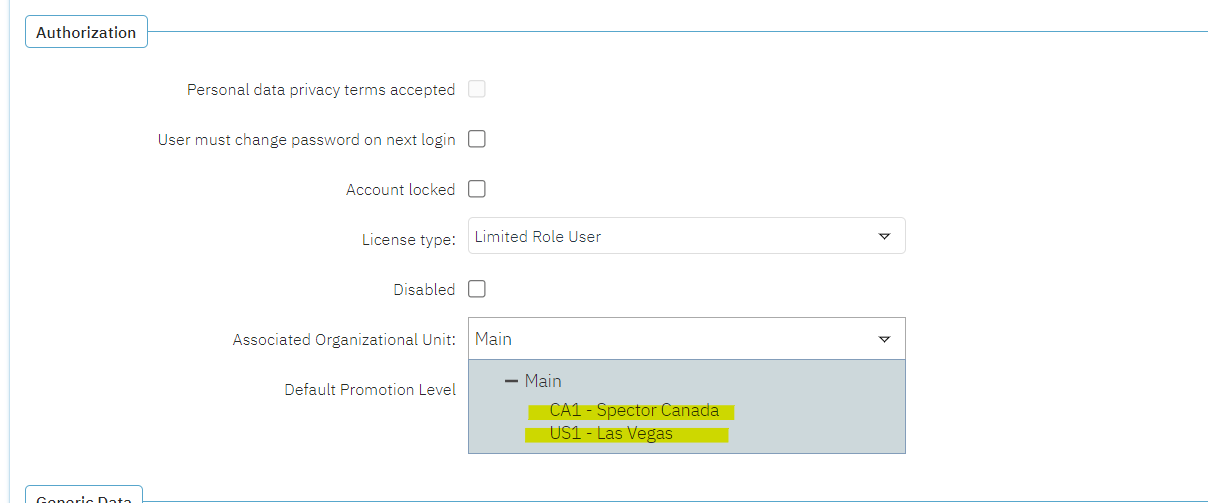Image resolution: width=1208 pixels, height=503 pixels.
Task: Click the License type label
Action: click(409, 239)
